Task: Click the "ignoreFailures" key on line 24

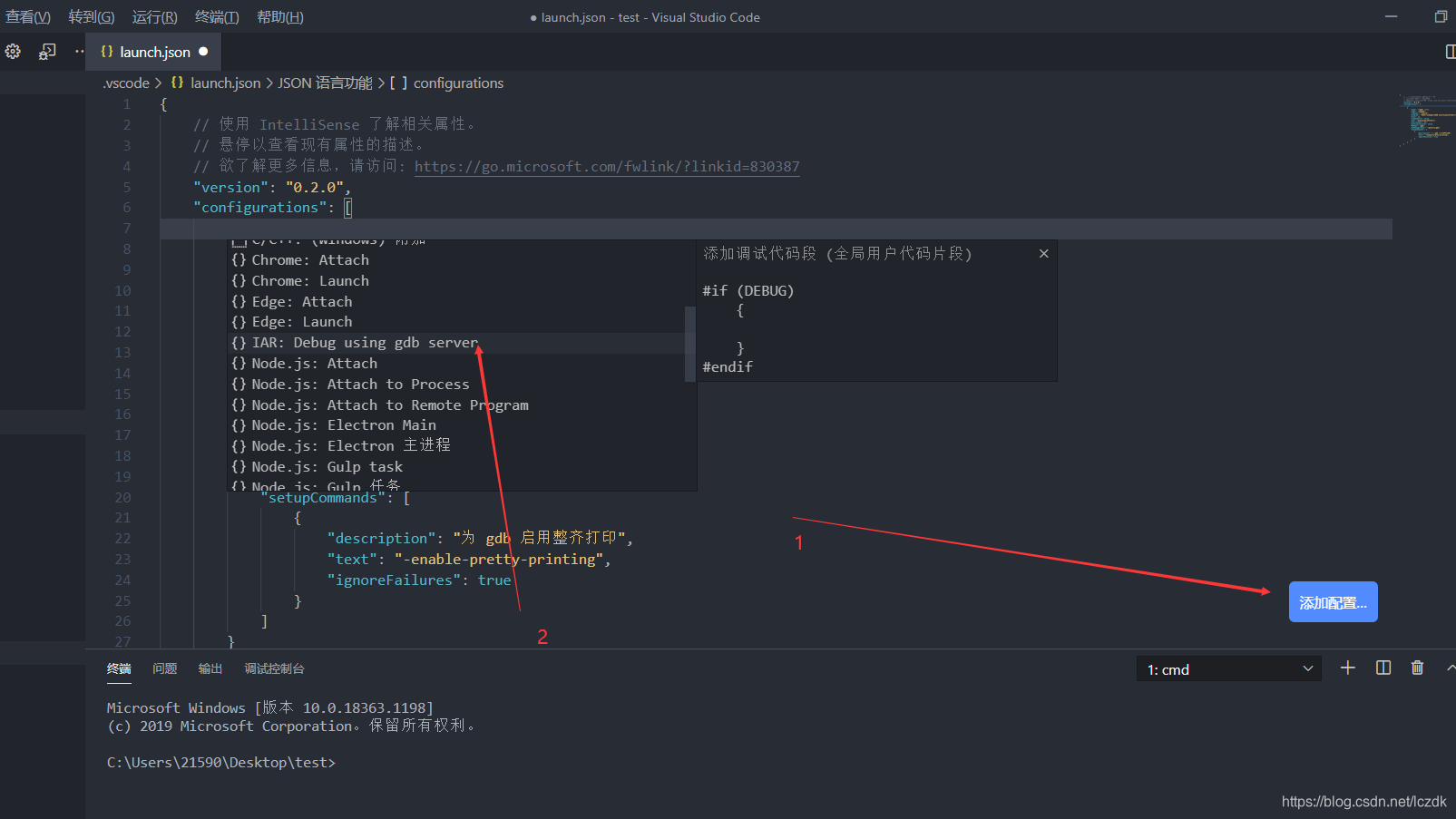Action: (x=394, y=580)
